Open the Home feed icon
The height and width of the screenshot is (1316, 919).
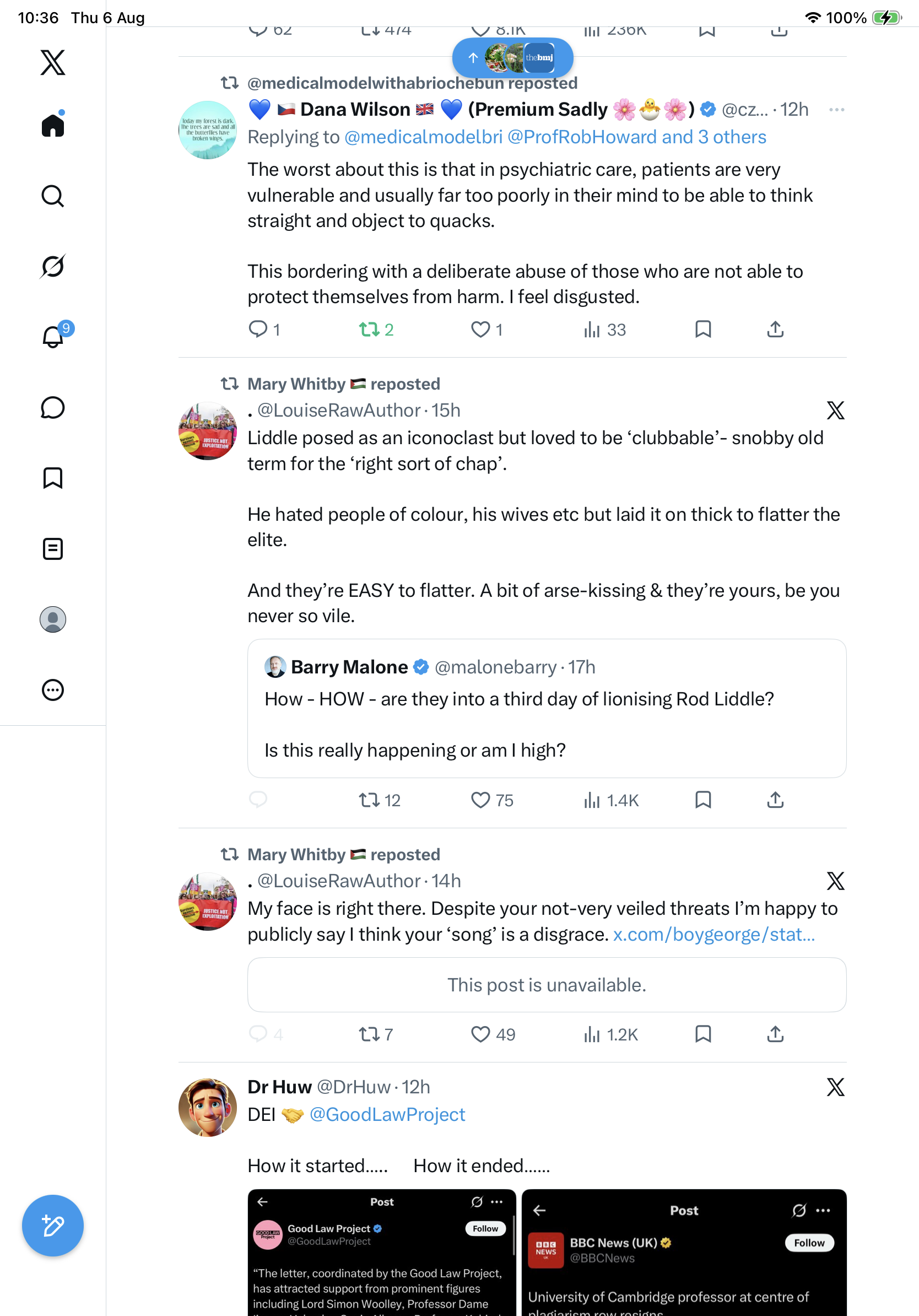[x=53, y=125]
